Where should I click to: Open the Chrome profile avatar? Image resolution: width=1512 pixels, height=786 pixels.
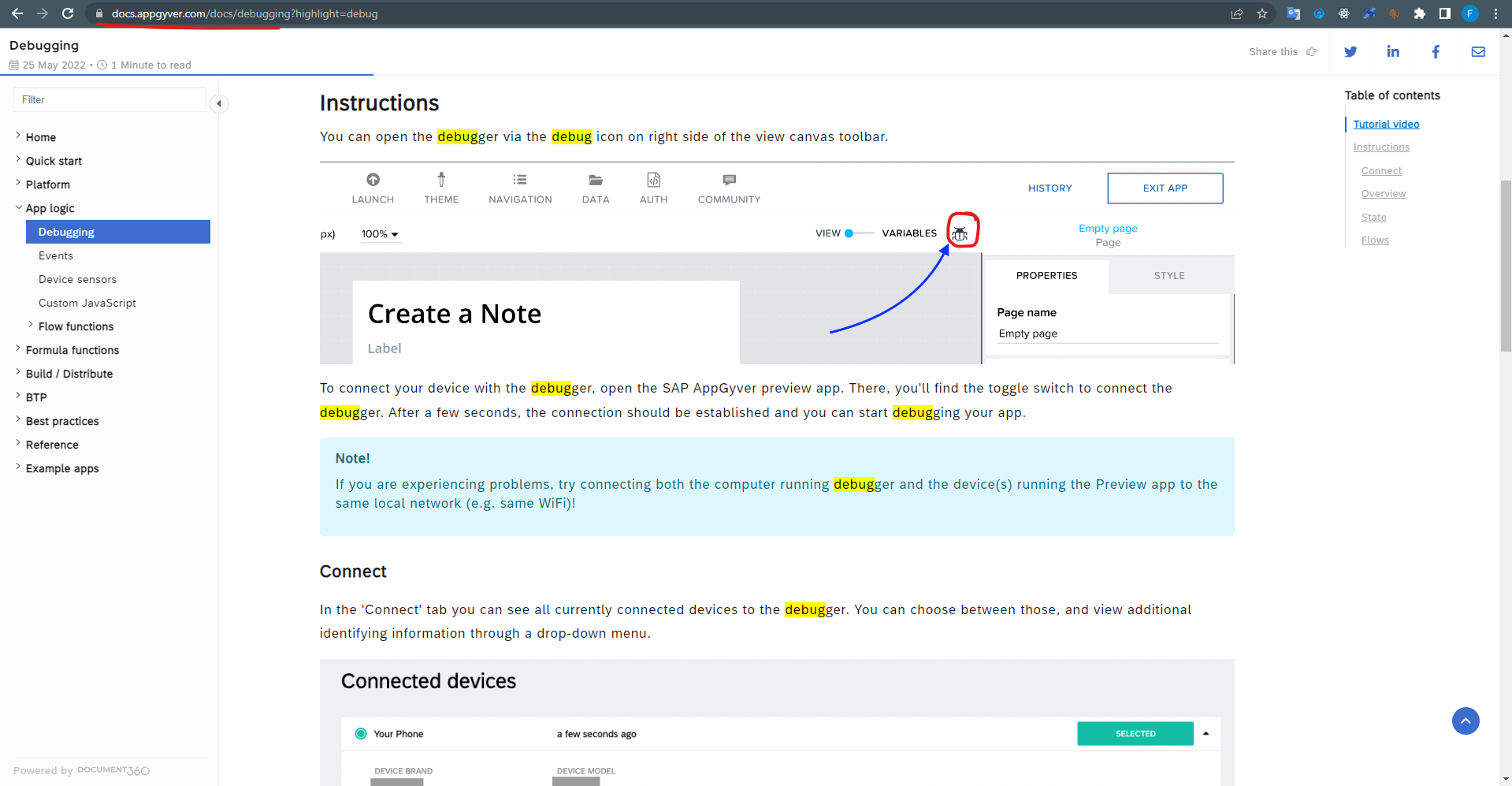tap(1470, 13)
